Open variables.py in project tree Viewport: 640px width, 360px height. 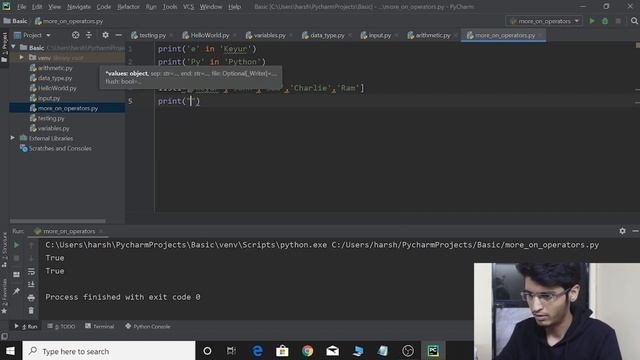tap(49, 128)
